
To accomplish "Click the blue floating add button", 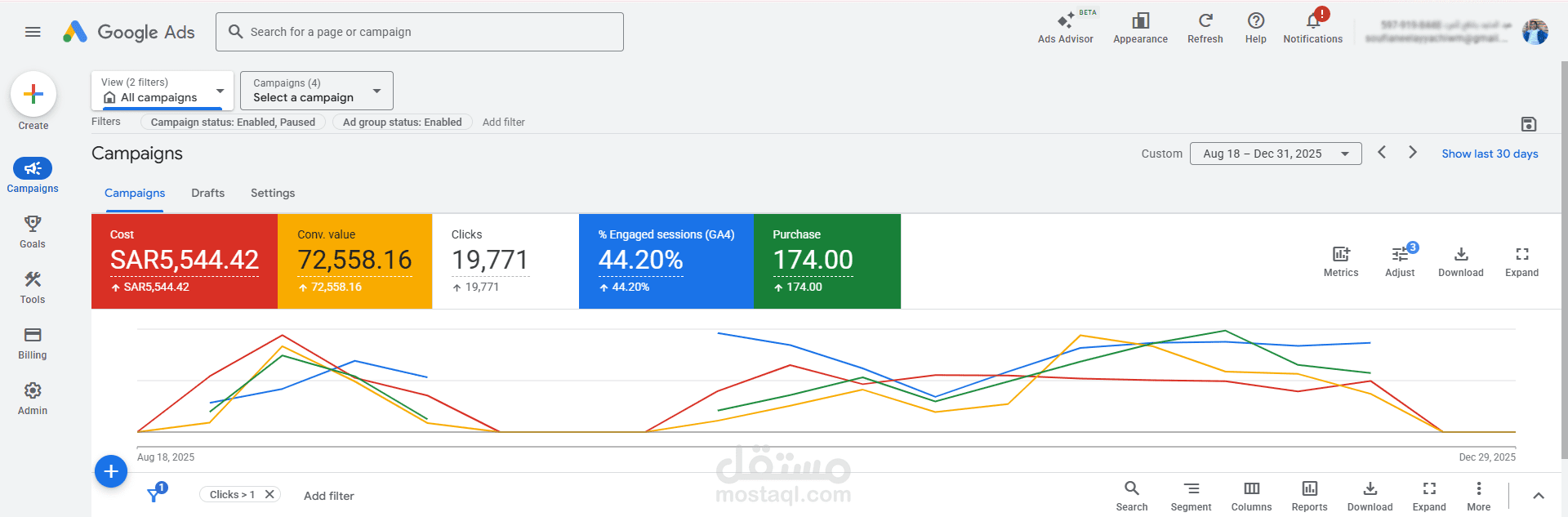I will 111,471.
